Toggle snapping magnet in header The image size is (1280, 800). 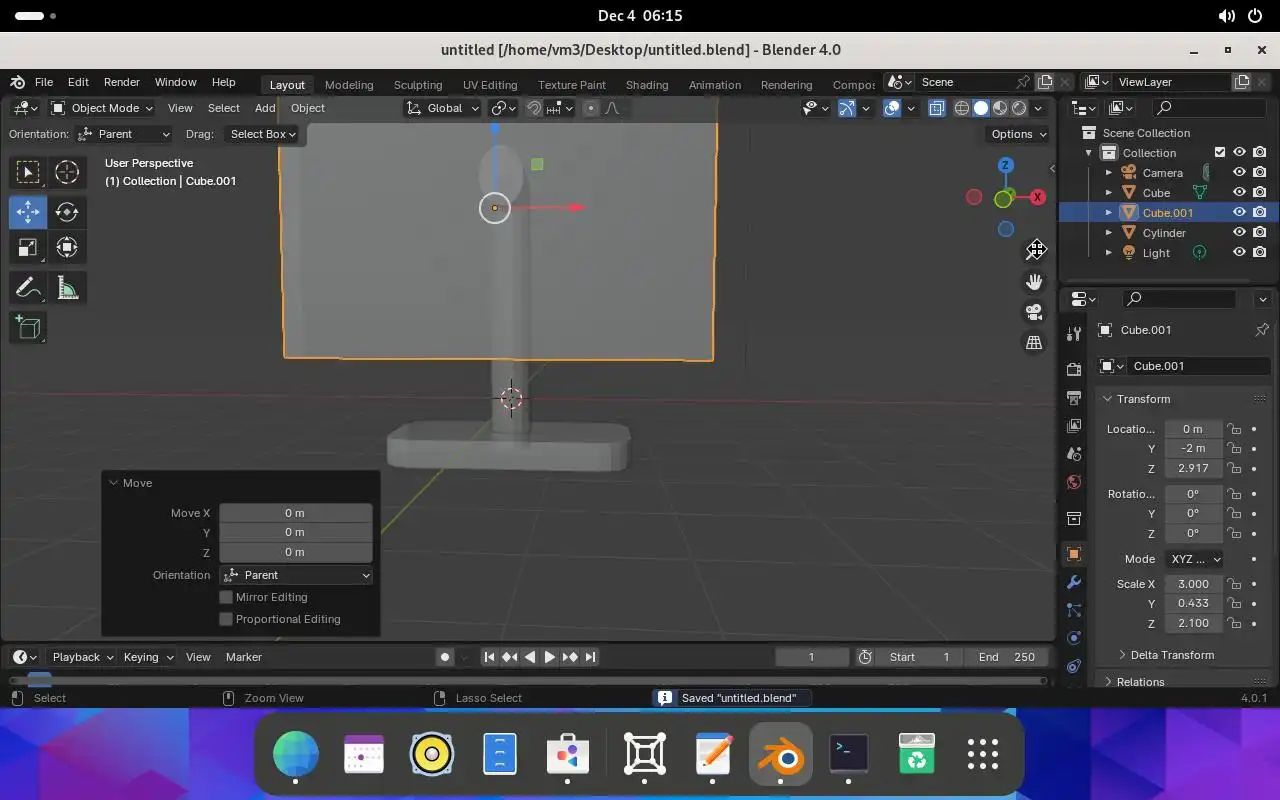coord(534,108)
